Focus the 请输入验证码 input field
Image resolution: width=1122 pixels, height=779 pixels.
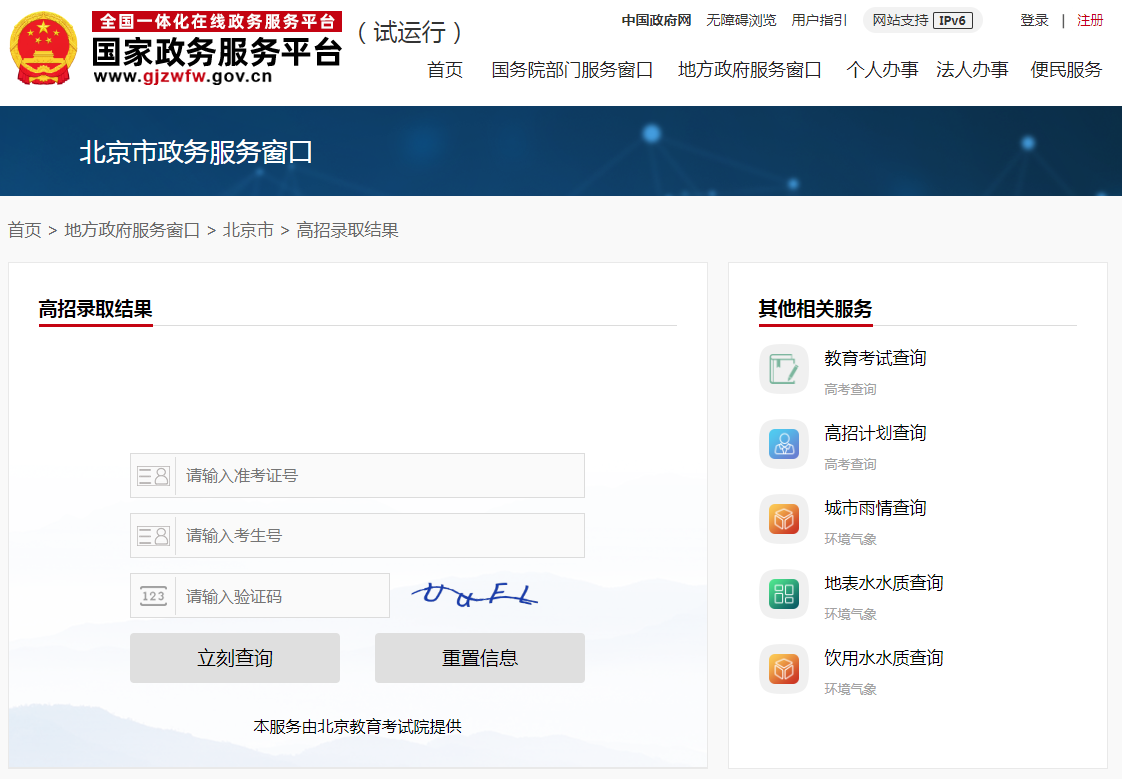[282, 596]
